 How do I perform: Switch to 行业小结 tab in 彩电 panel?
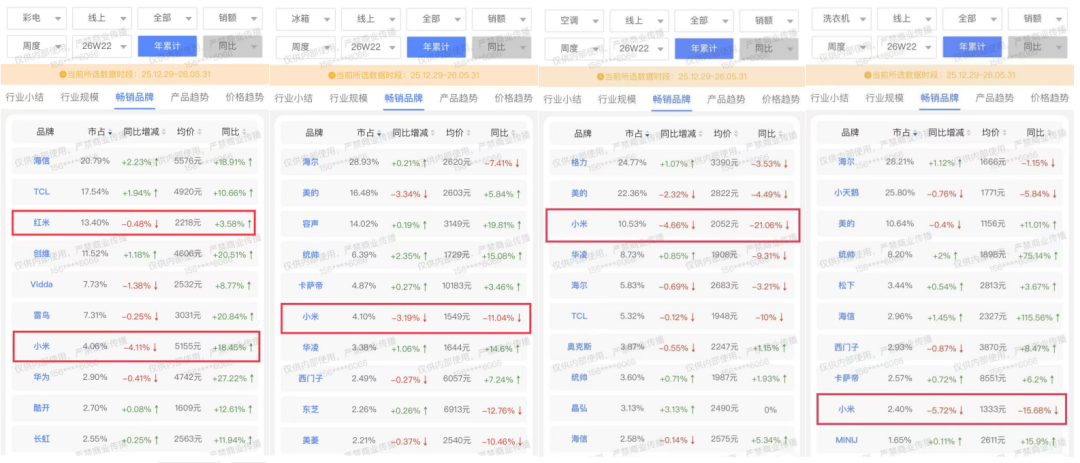click(x=25, y=97)
